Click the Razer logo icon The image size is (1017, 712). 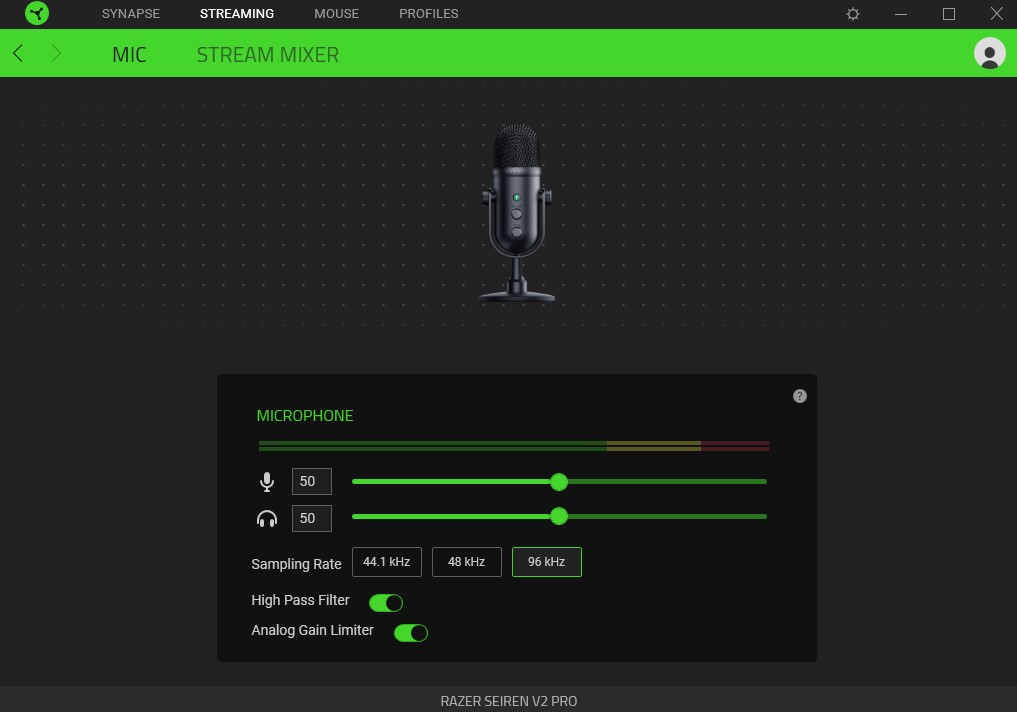coord(37,14)
